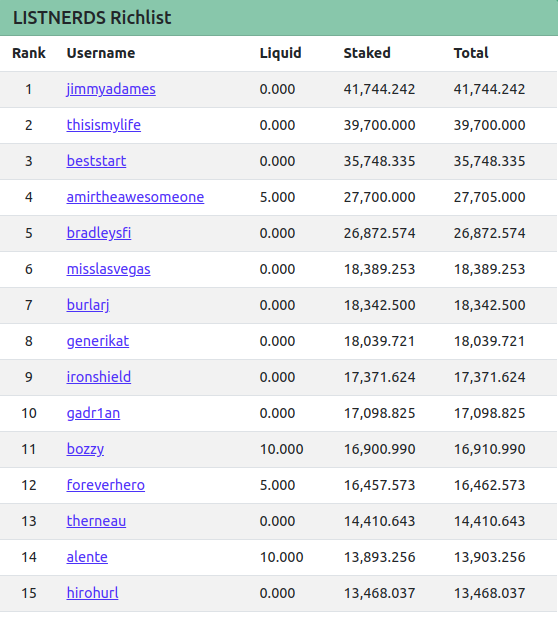Click total 18,389.253 in misslasvegas row

click(x=490, y=269)
